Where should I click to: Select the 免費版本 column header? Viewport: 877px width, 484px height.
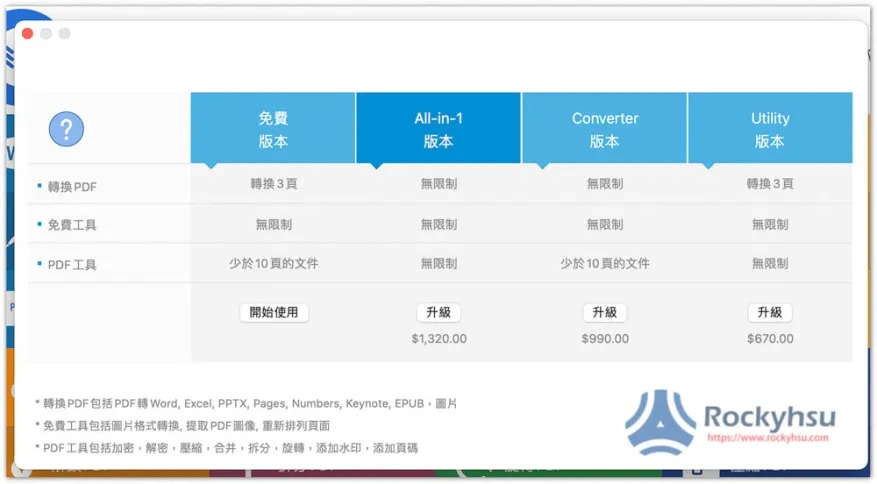[x=273, y=129]
